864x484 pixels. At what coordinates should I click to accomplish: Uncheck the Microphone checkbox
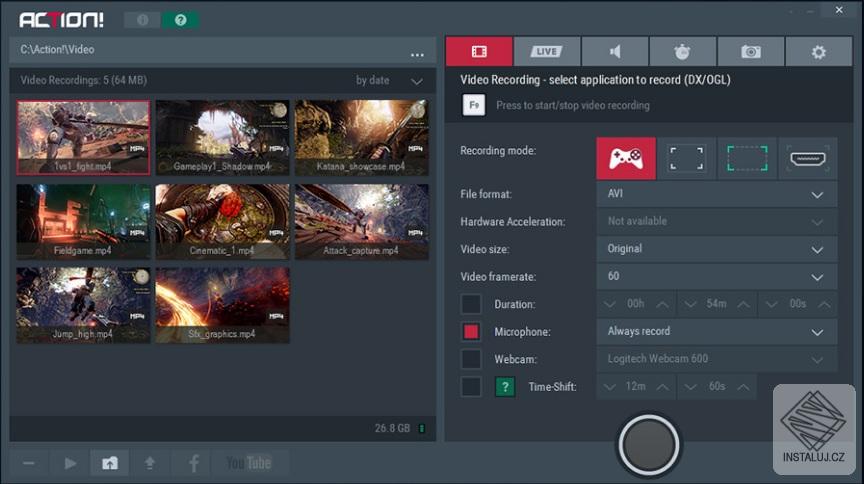tap(471, 331)
